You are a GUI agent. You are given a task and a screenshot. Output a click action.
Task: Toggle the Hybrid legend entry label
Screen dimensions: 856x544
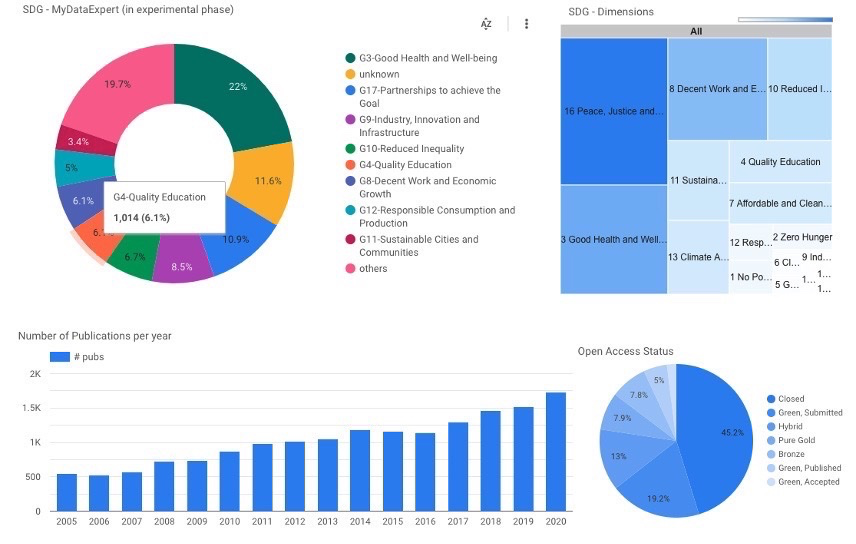(791, 426)
